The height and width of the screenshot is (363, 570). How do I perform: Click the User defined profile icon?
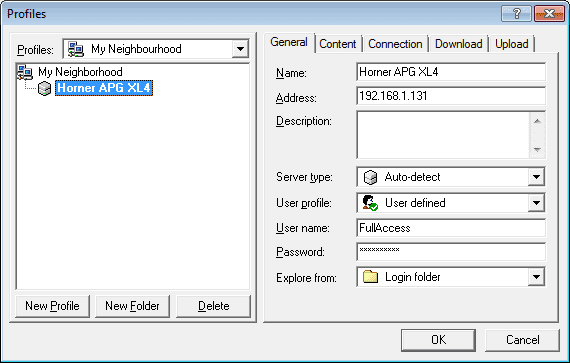click(x=370, y=203)
